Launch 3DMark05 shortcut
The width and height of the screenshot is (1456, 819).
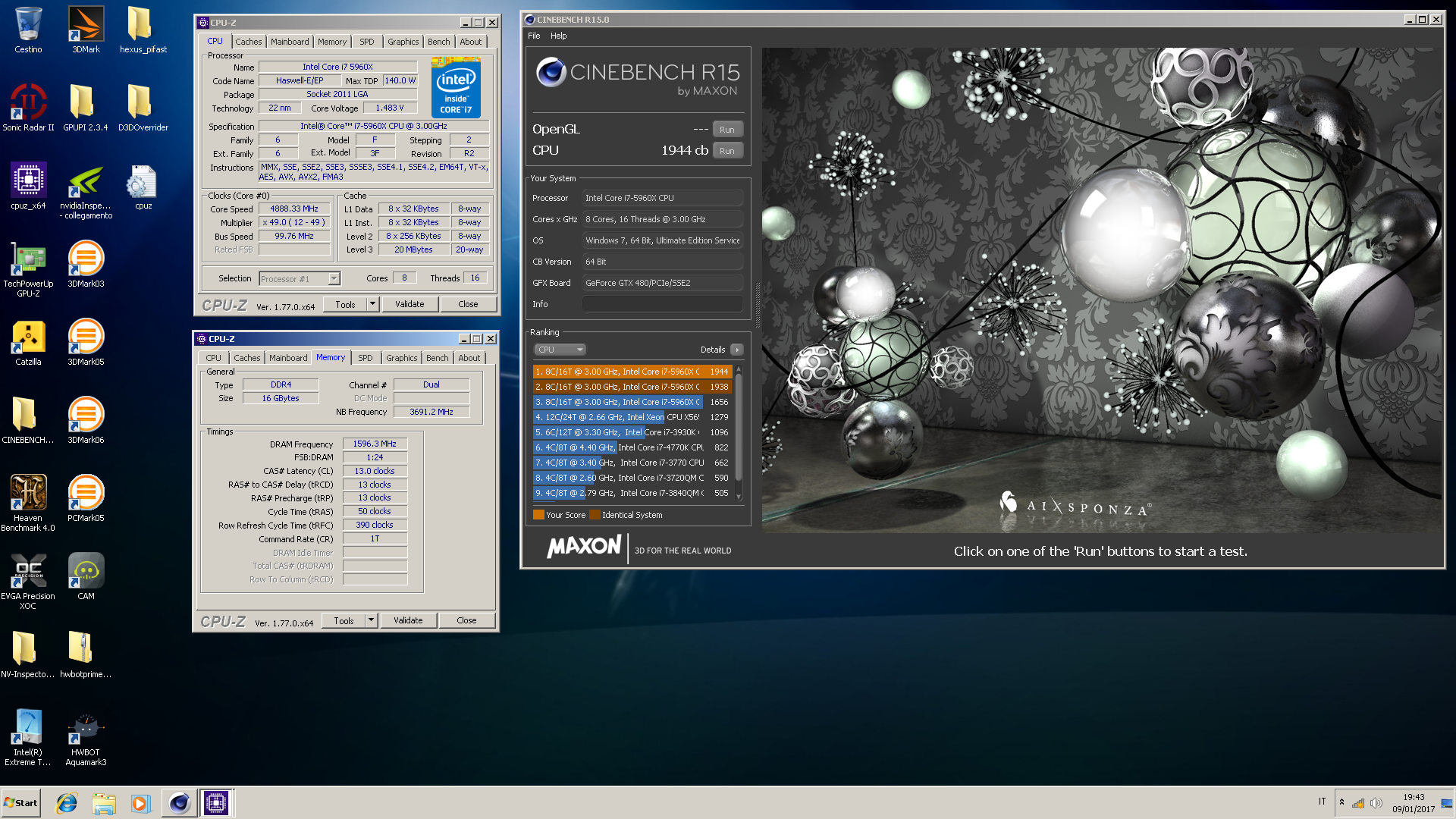[x=86, y=342]
